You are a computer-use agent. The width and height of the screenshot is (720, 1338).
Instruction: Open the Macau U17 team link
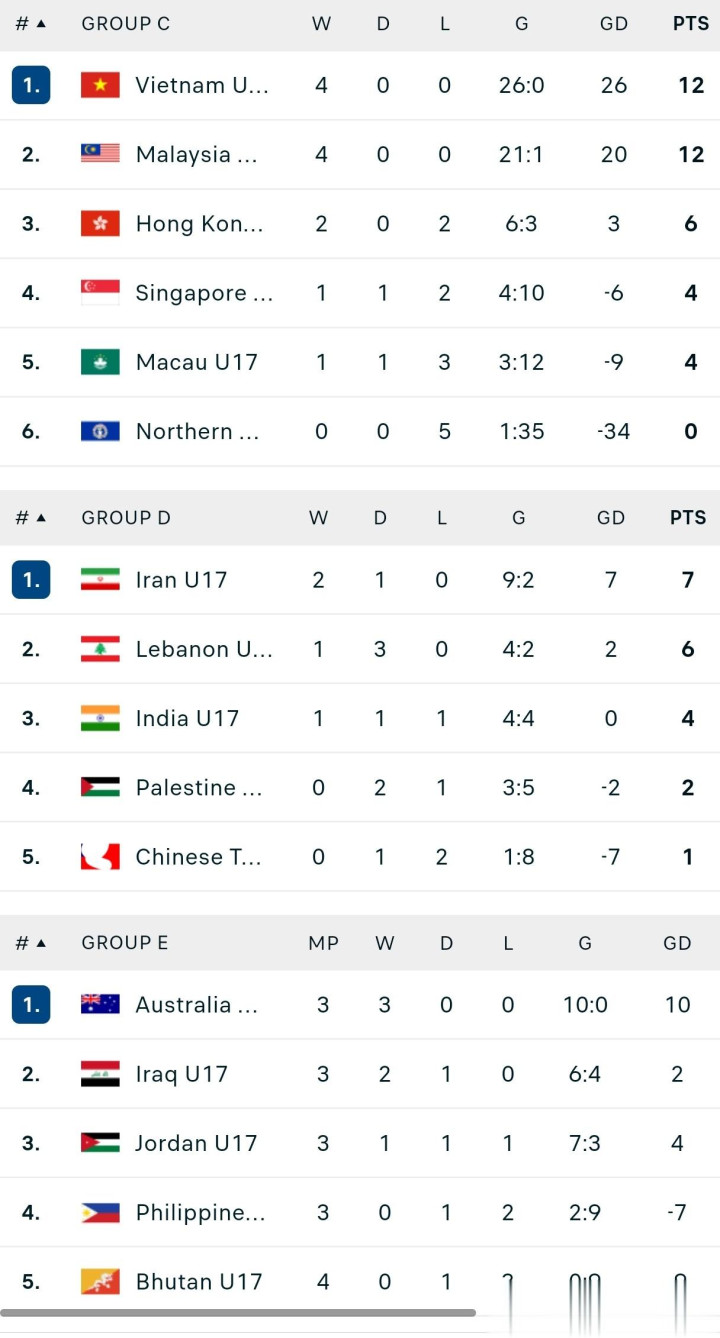(x=196, y=362)
